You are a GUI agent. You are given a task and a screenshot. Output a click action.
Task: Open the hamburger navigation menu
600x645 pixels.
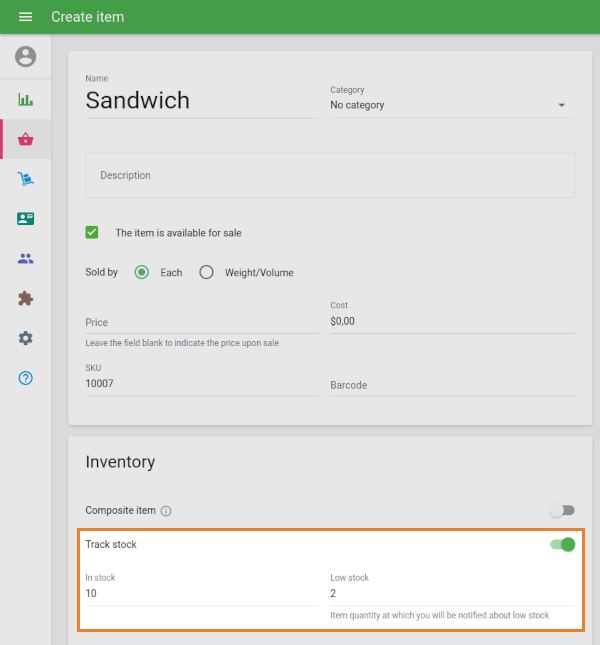pos(26,17)
